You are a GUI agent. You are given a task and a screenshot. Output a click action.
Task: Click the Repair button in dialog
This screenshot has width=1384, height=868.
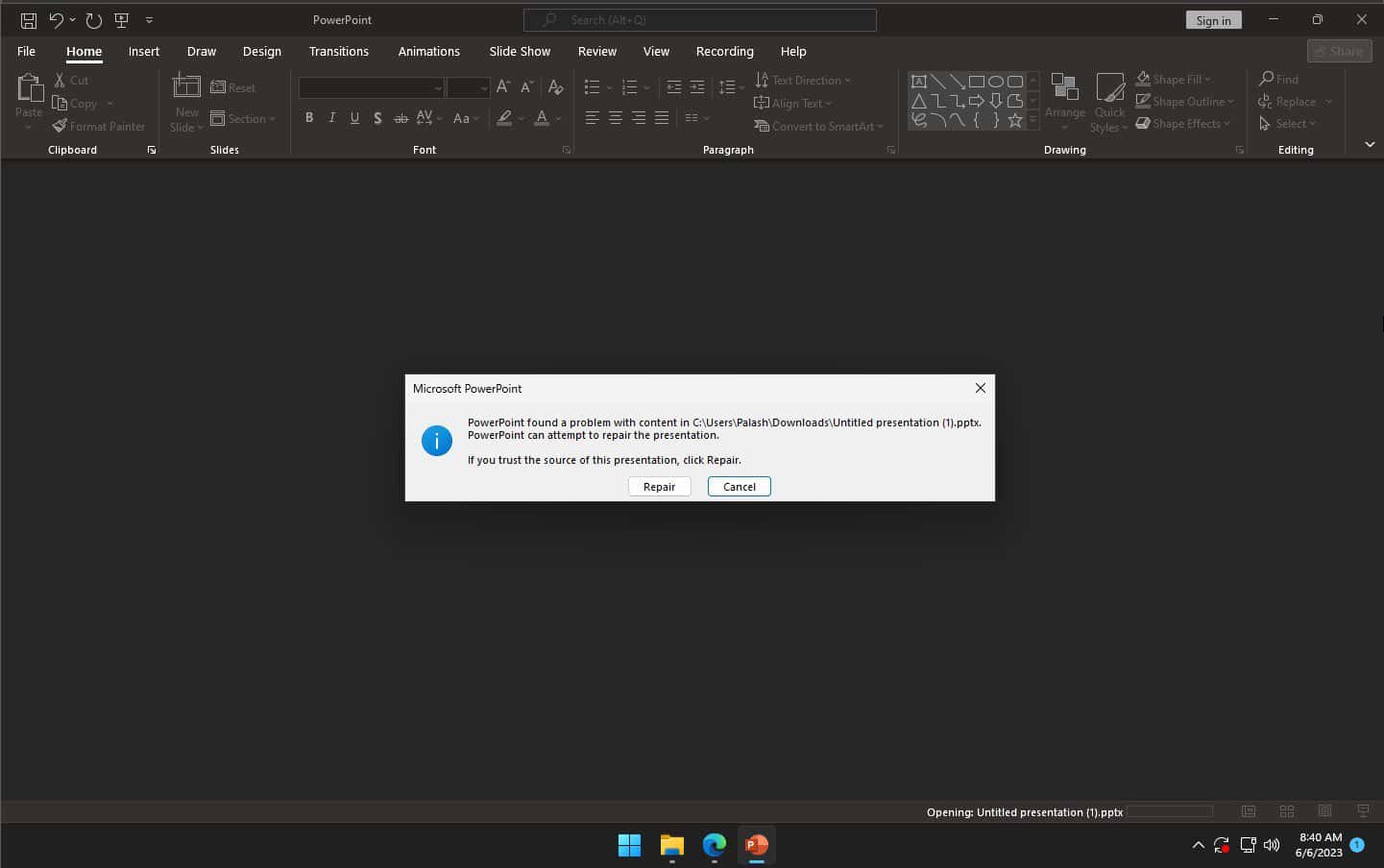click(x=659, y=487)
